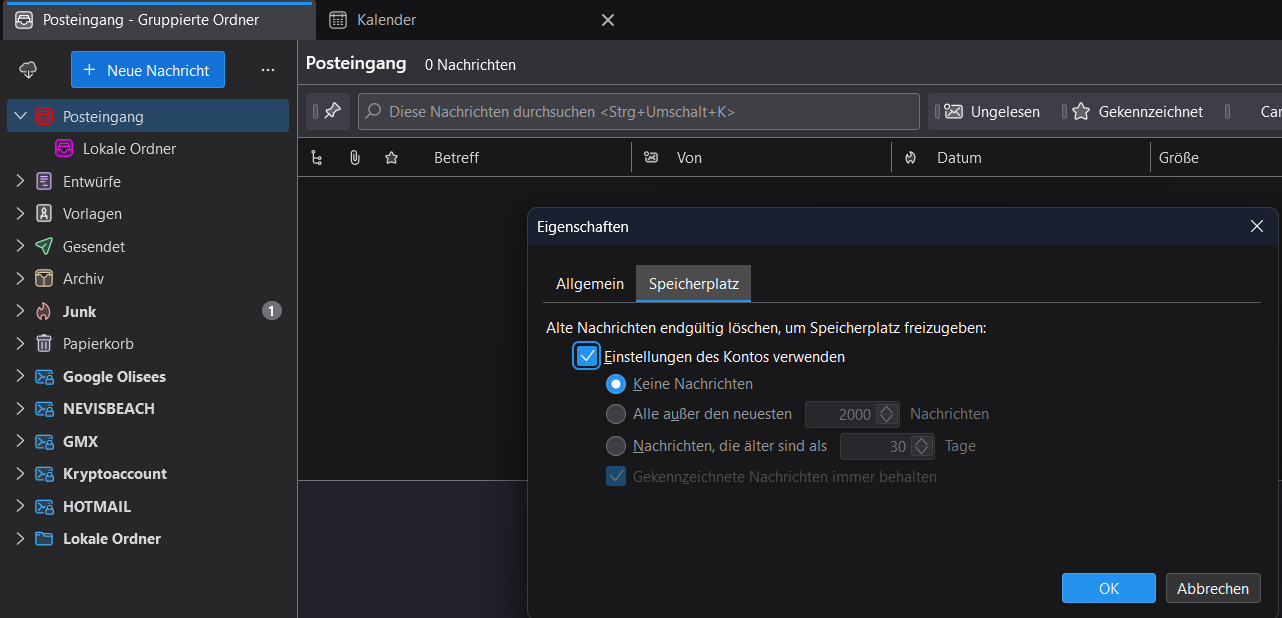This screenshot has height=618, width=1282.
Task: Open the Kalender tab
Action: point(386,20)
